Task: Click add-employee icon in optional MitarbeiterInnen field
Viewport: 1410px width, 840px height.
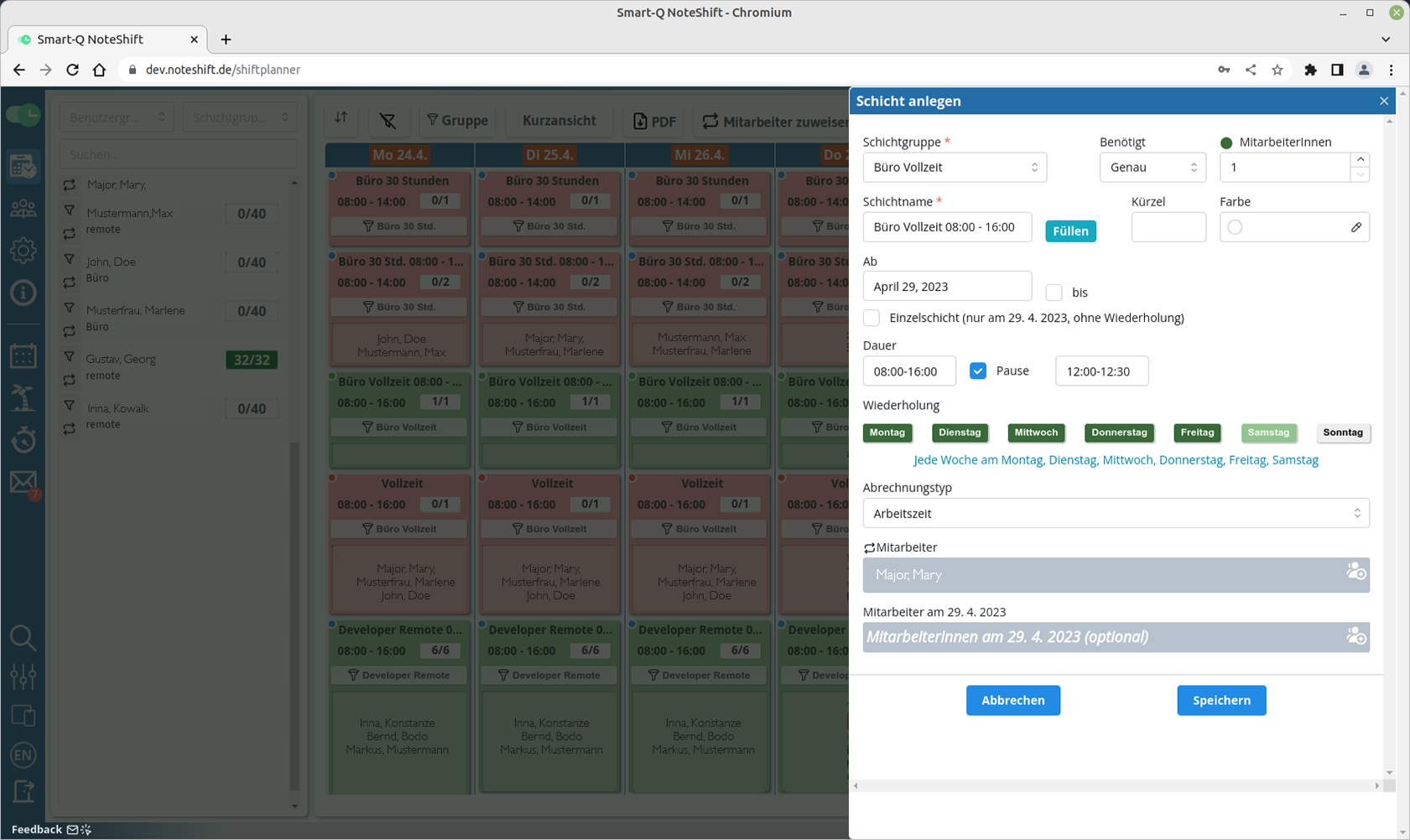Action: (x=1355, y=635)
